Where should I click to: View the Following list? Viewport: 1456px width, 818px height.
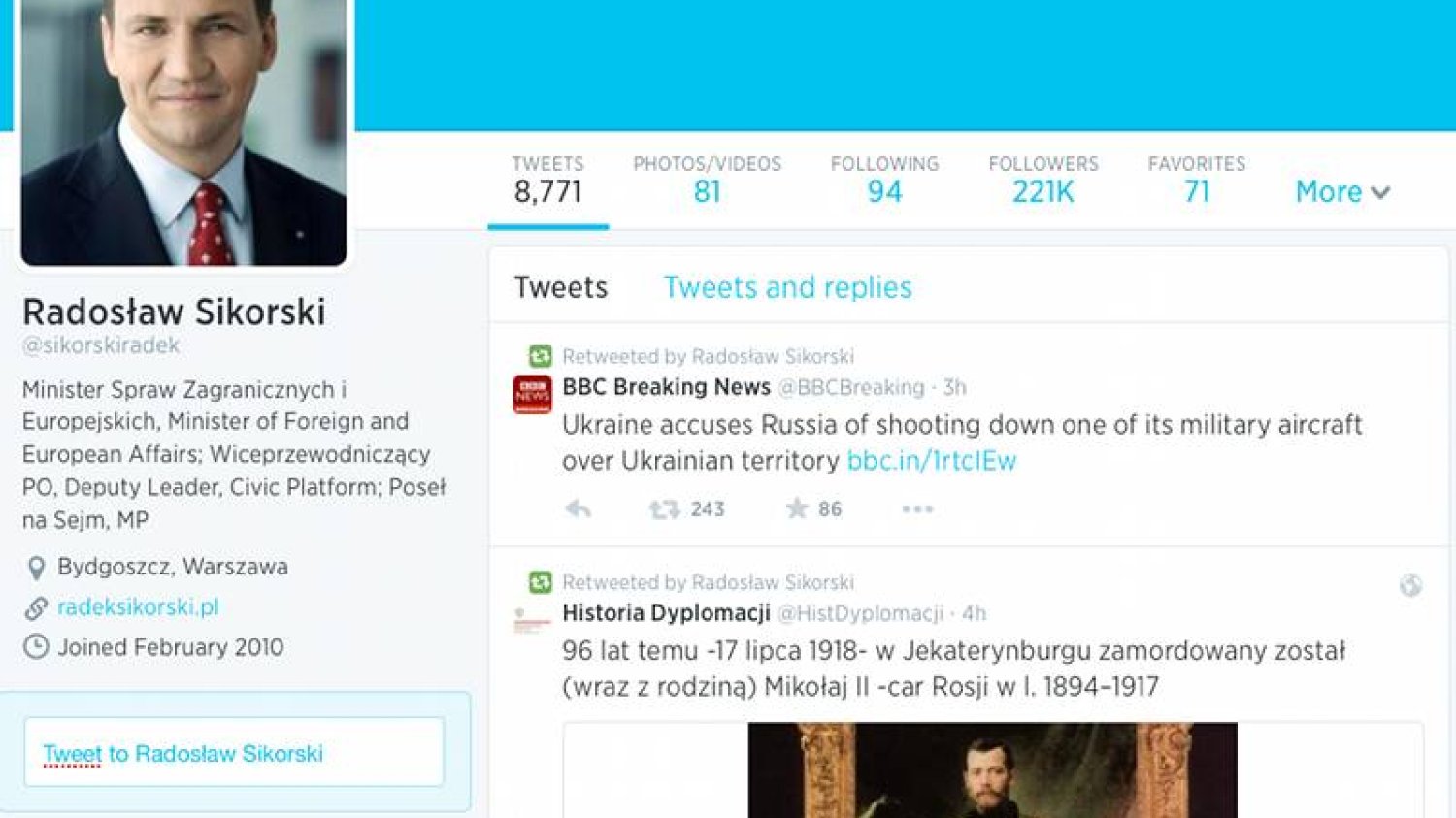tap(885, 180)
